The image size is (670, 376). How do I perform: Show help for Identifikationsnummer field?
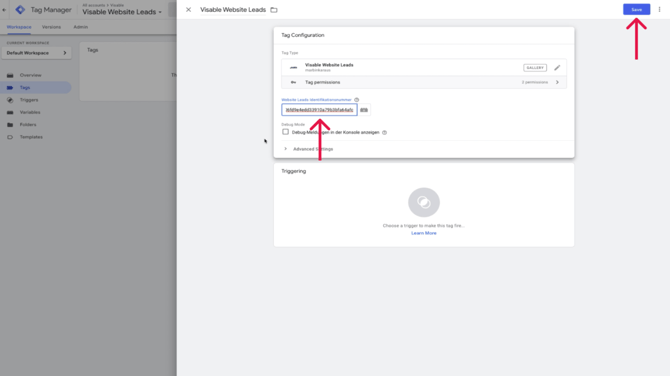point(357,100)
